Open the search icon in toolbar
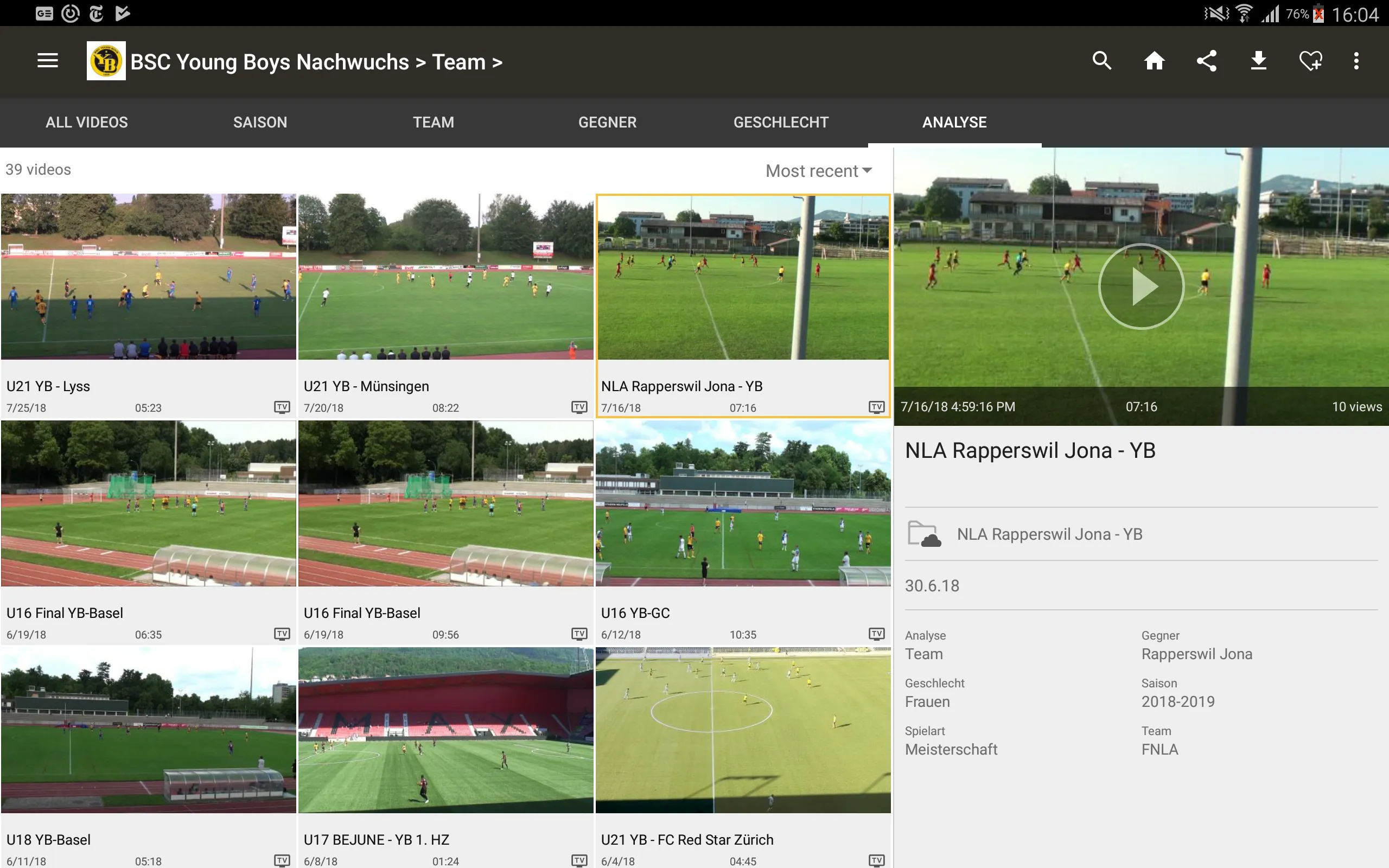This screenshot has height=868, width=1389. (x=1102, y=61)
